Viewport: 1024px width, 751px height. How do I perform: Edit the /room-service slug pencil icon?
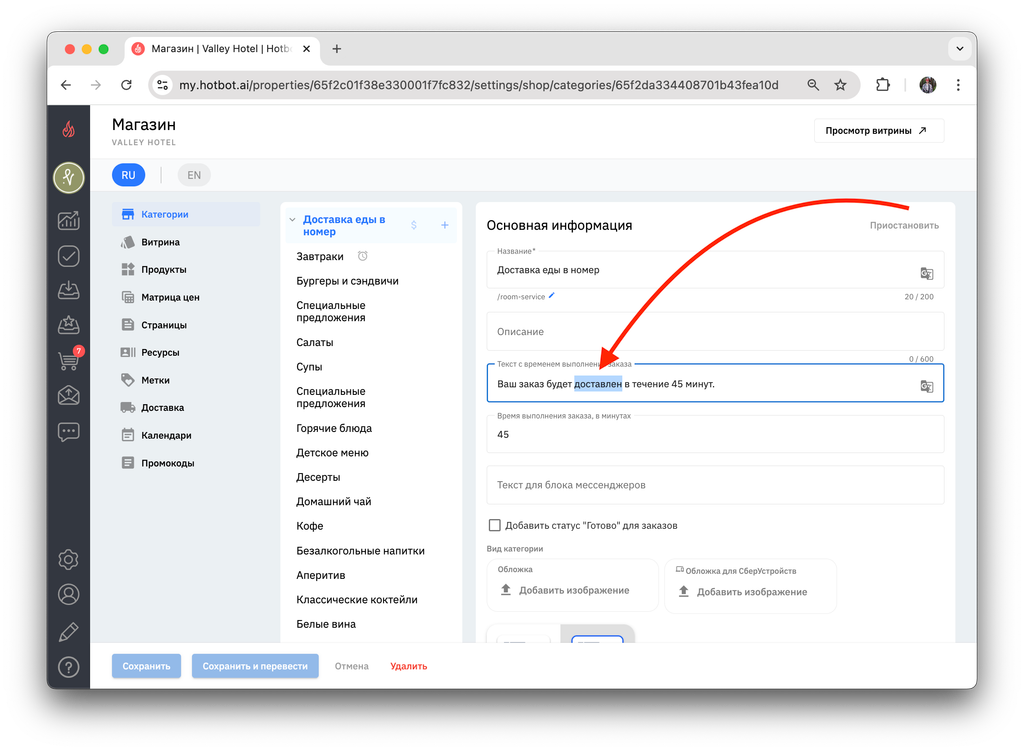click(552, 296)
